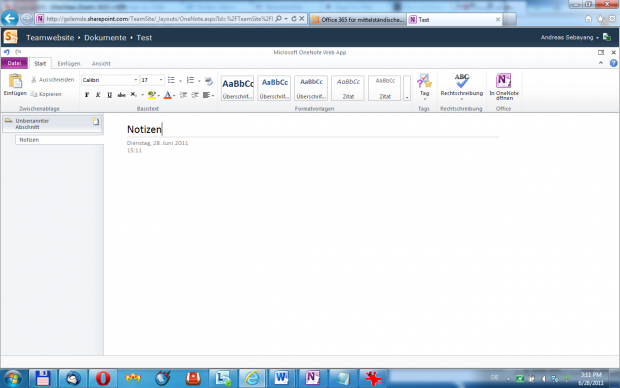Refresh the page in browser

pos(294,19)
